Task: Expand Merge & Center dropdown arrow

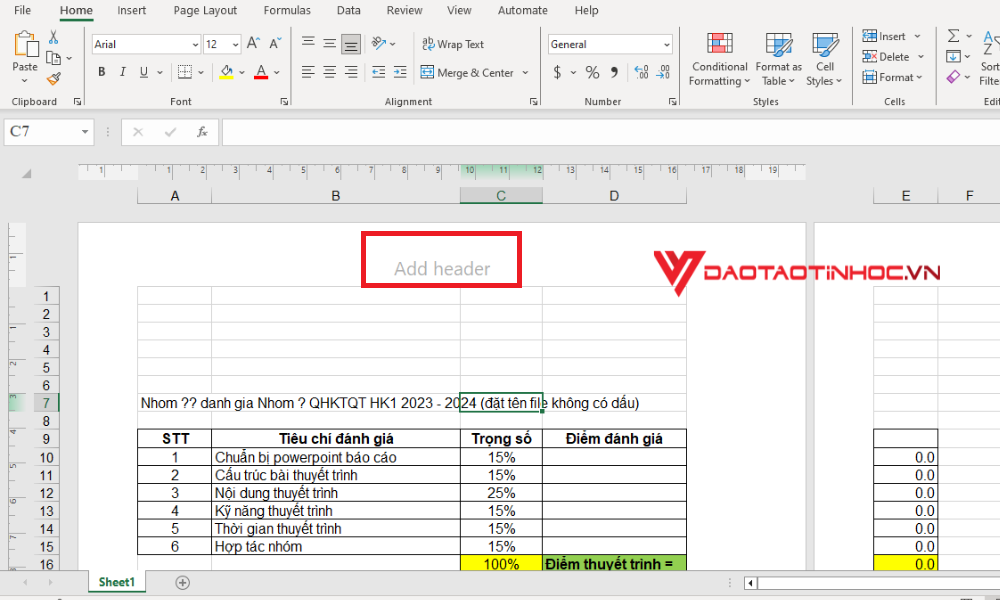Action: pos(525,73)
